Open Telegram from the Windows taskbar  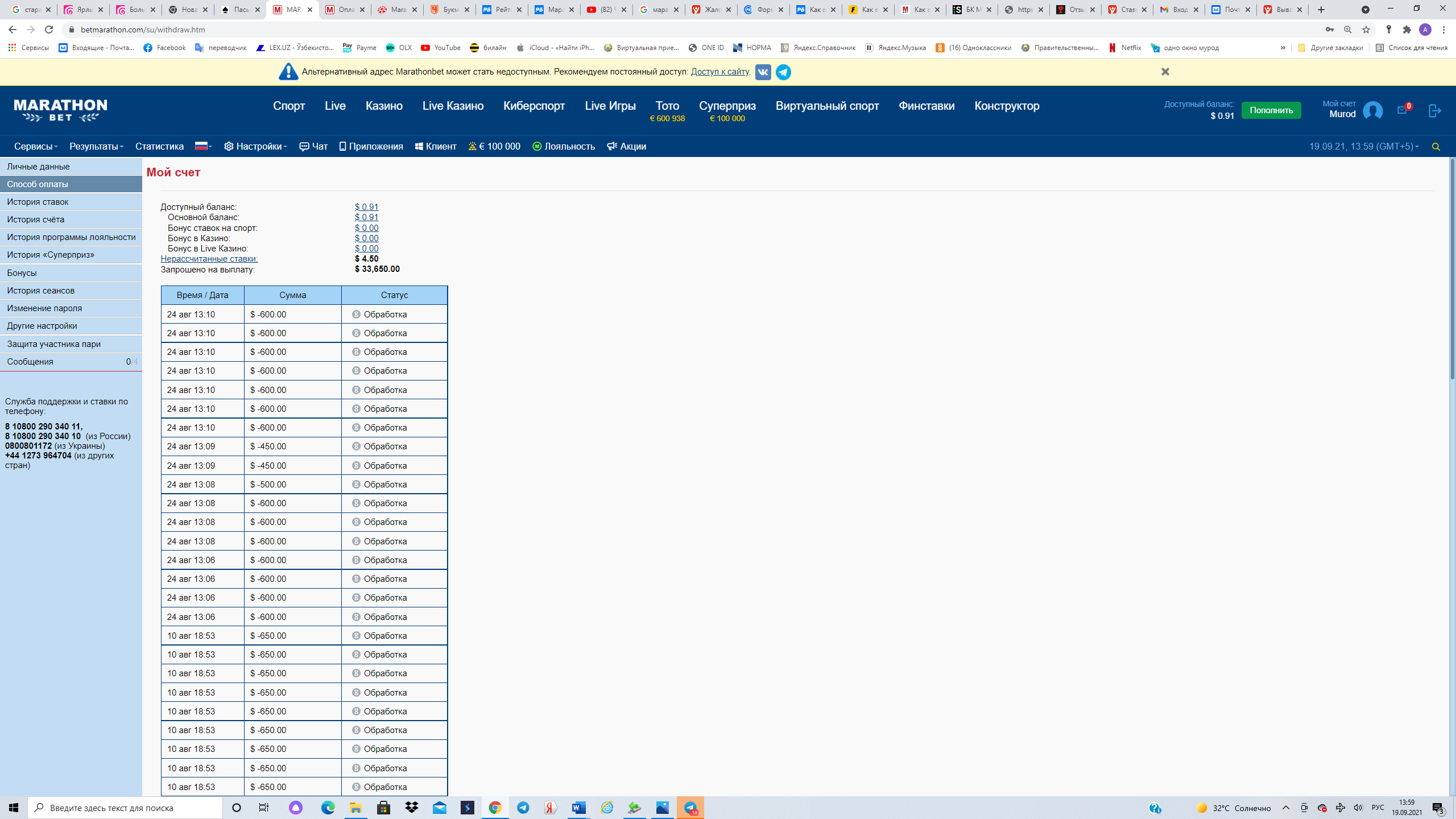[x=523, y=808]
